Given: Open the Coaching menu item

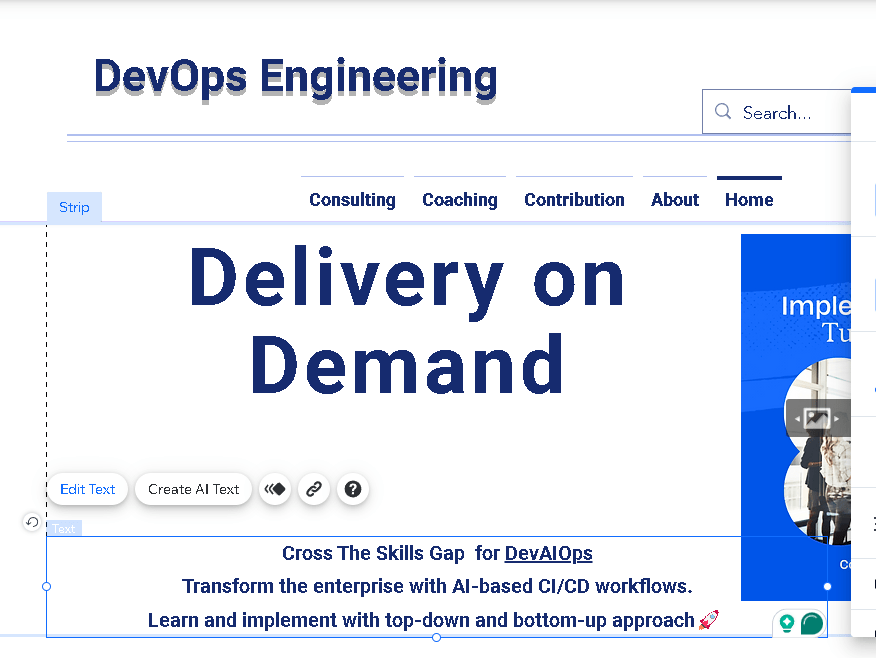Looking at the screenshot, I should pos(460,199).
